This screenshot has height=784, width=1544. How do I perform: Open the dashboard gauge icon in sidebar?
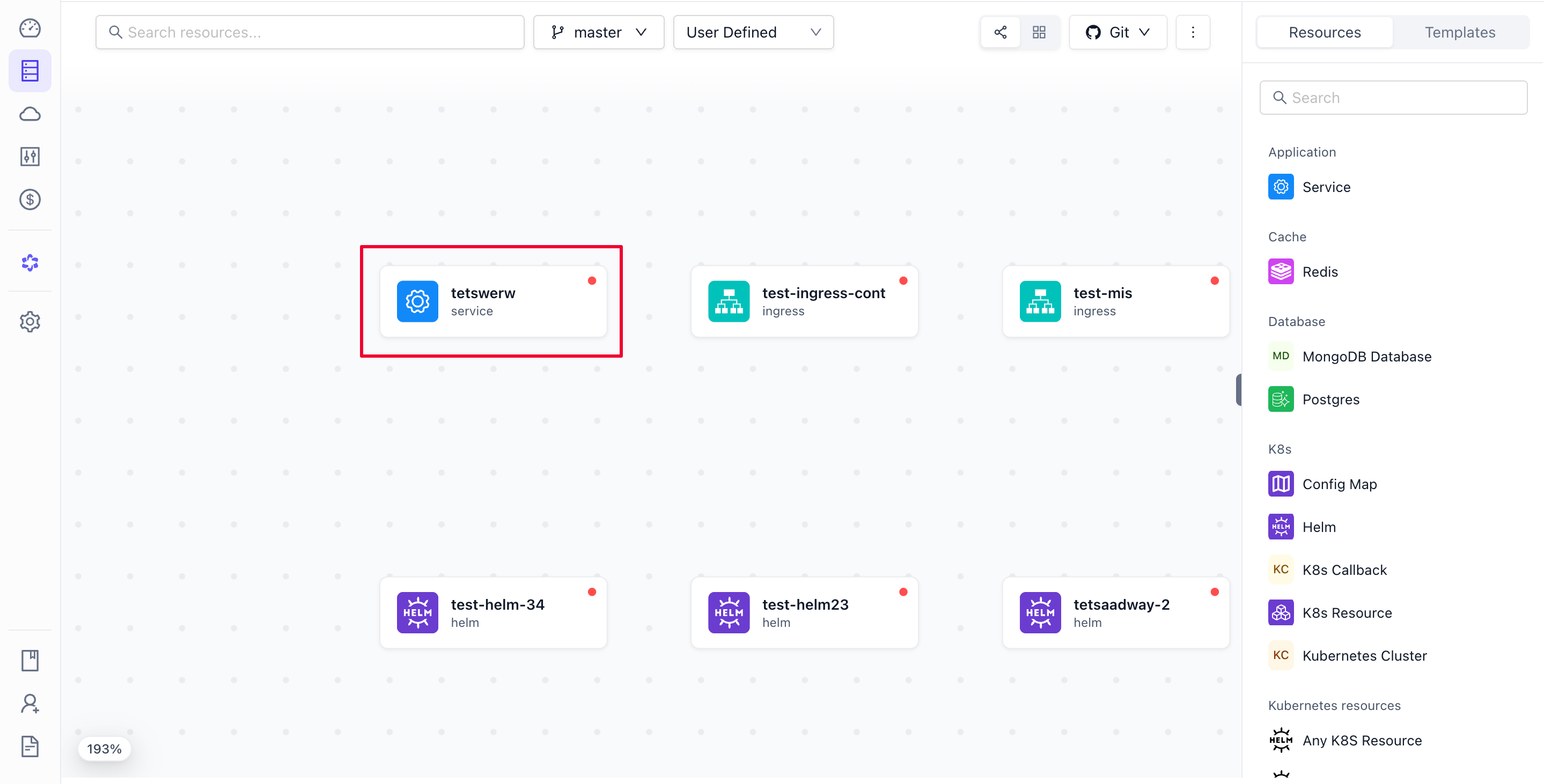coord(30,28)
